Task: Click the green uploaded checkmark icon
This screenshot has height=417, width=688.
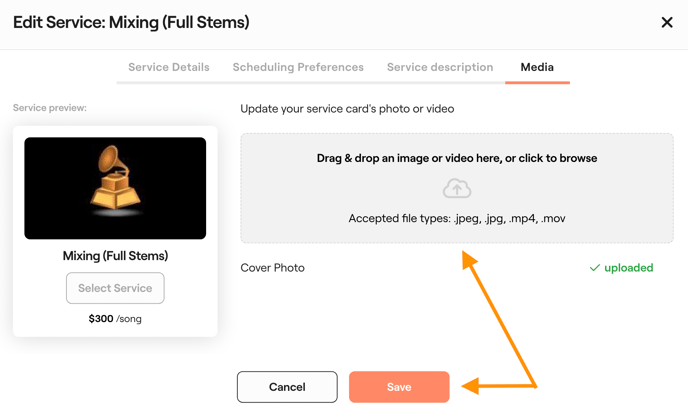Action: click(x=595, y=268)
